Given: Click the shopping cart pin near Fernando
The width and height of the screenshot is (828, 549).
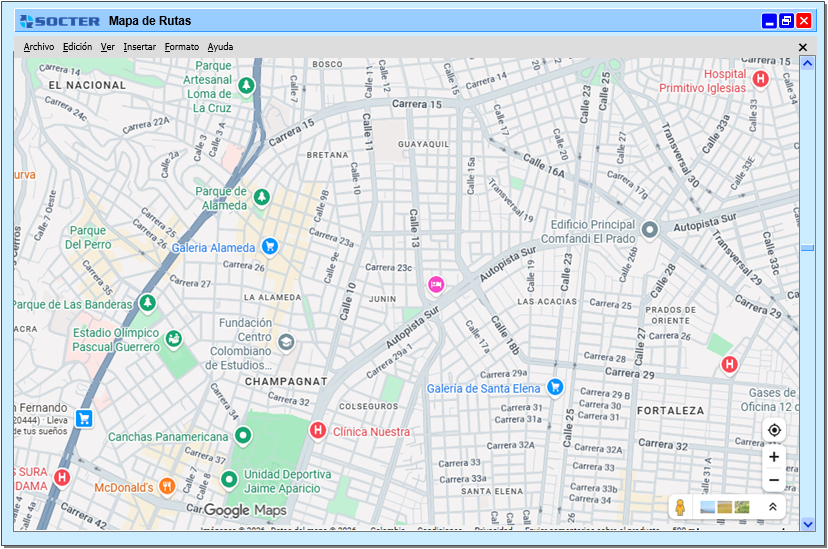Looking at the screenshot, I should click(84, 419).
